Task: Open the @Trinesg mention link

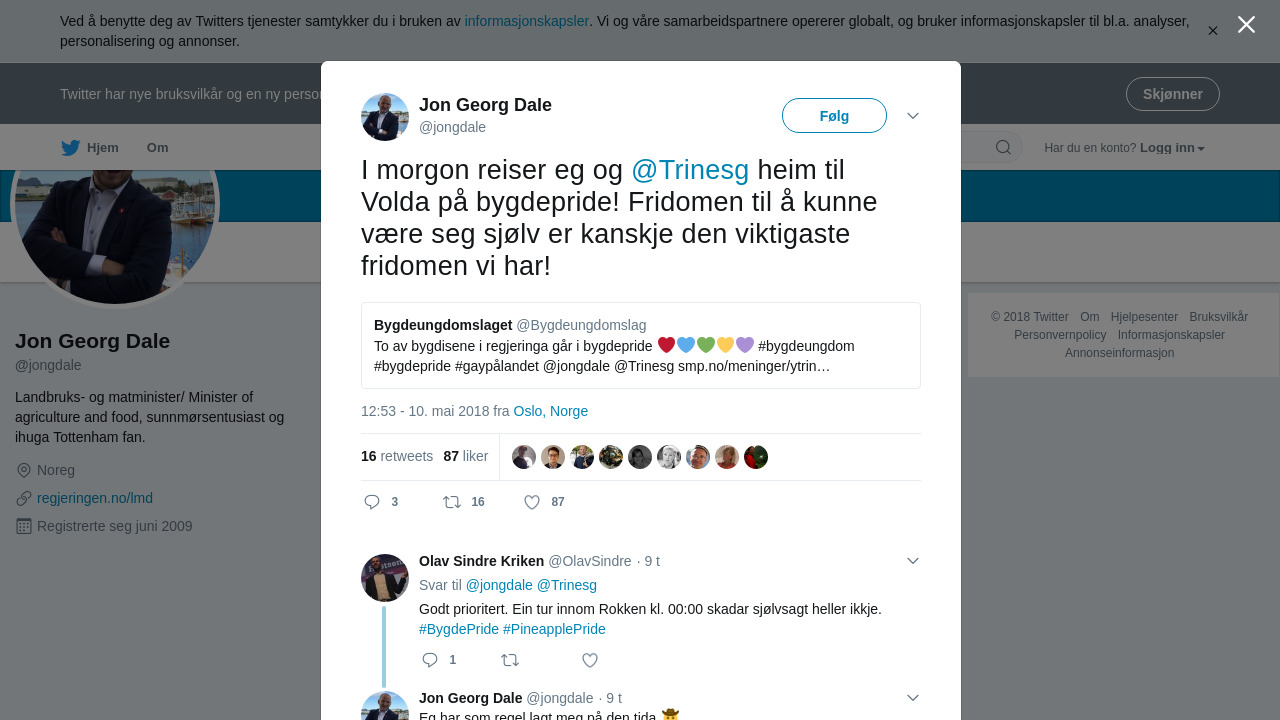Action: coord(690,170)
